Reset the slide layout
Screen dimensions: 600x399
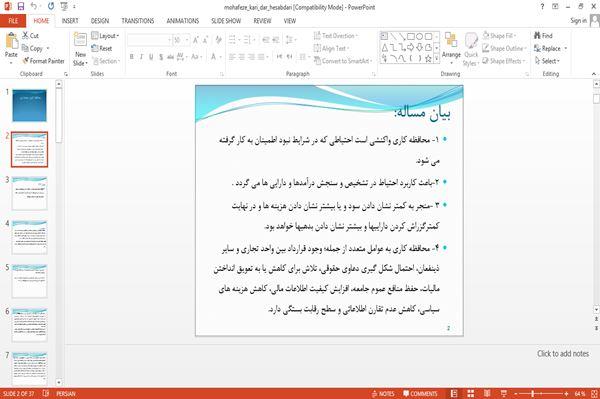pyautogui.click(x=102, y=48)
